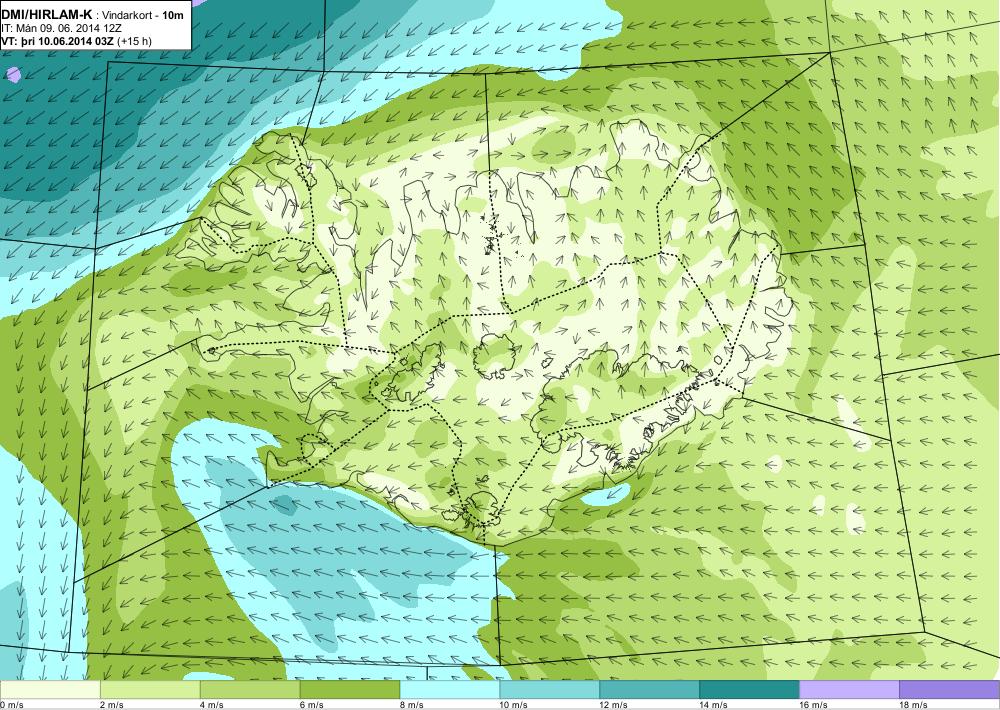
Task: Click the 'DMI/HIRLAM-K' model title text
Action: coord(47,15)
